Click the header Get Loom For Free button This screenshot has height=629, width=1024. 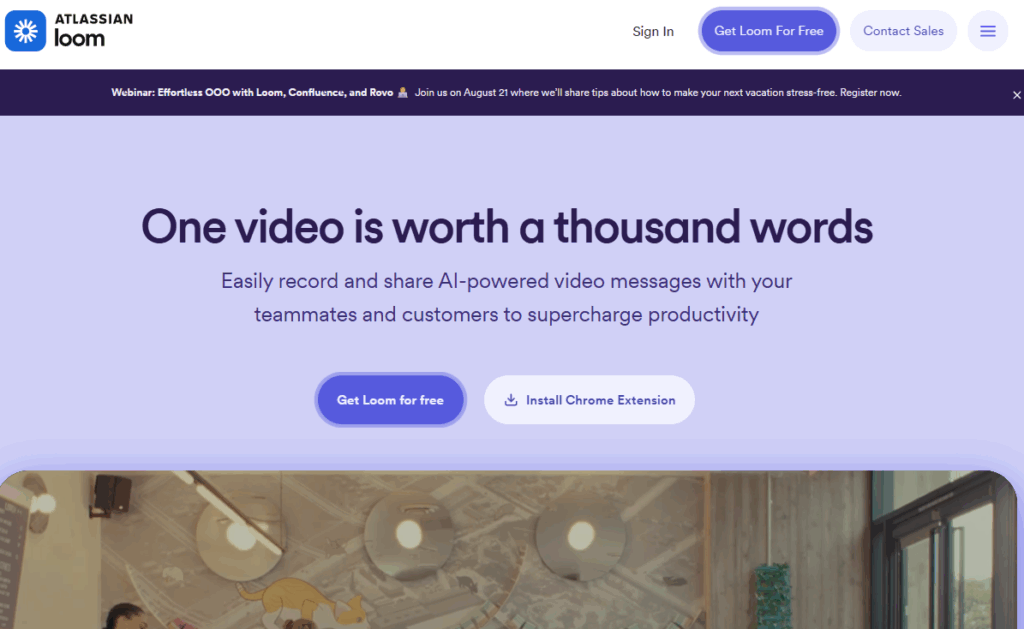pos(769,31)
